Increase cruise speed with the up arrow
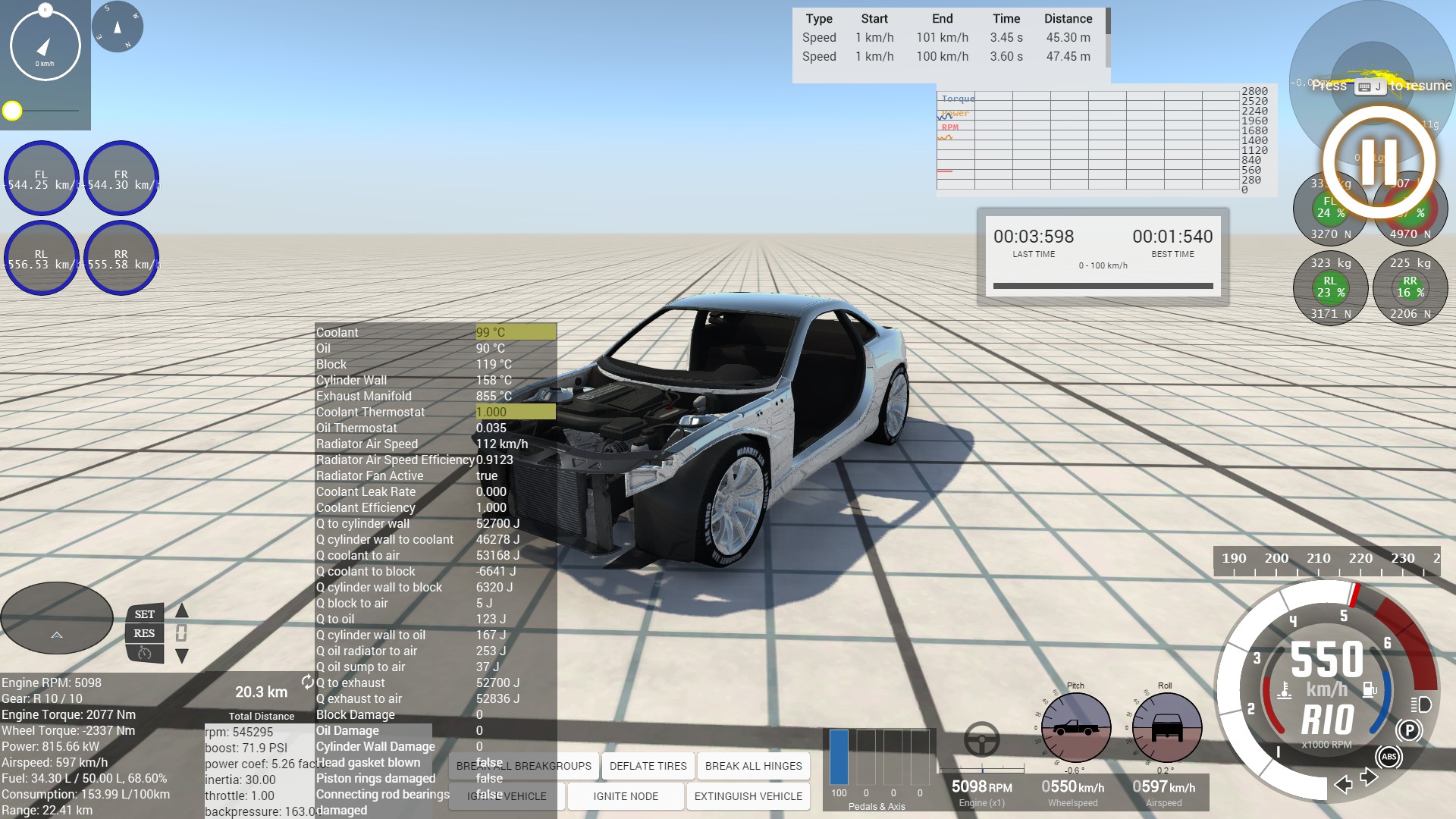 coord(182,611)
